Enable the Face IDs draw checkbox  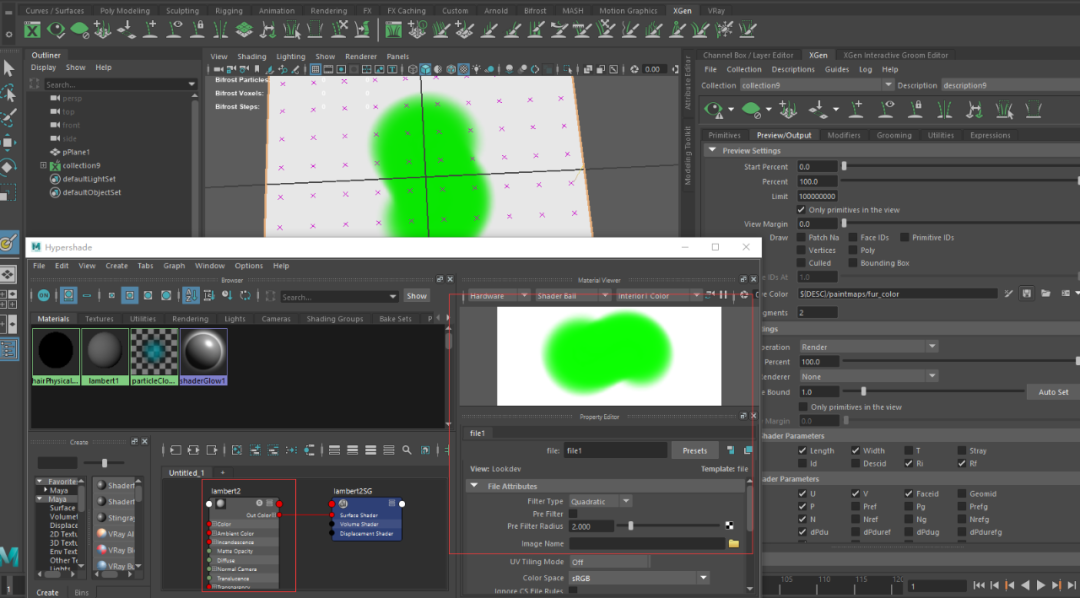[853, 237]
